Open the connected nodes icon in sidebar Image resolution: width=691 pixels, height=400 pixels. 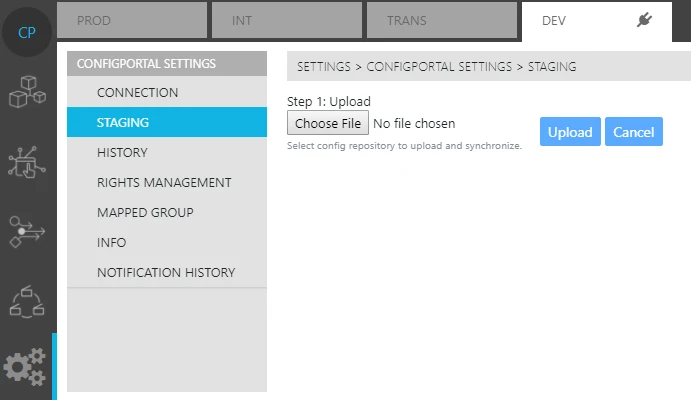pyautogui.click(x=27, y=163)
